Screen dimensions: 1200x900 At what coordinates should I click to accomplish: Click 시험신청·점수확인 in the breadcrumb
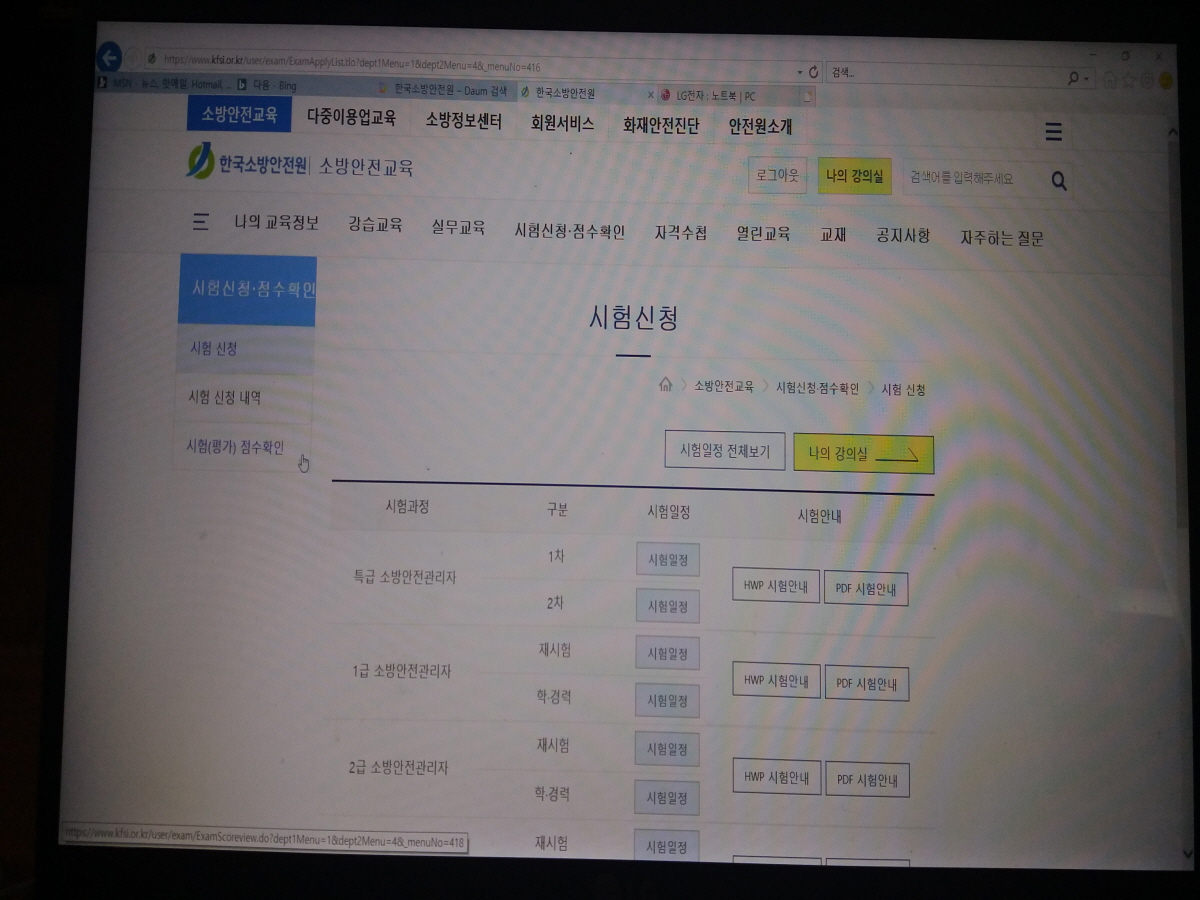[x=817, y=388]
